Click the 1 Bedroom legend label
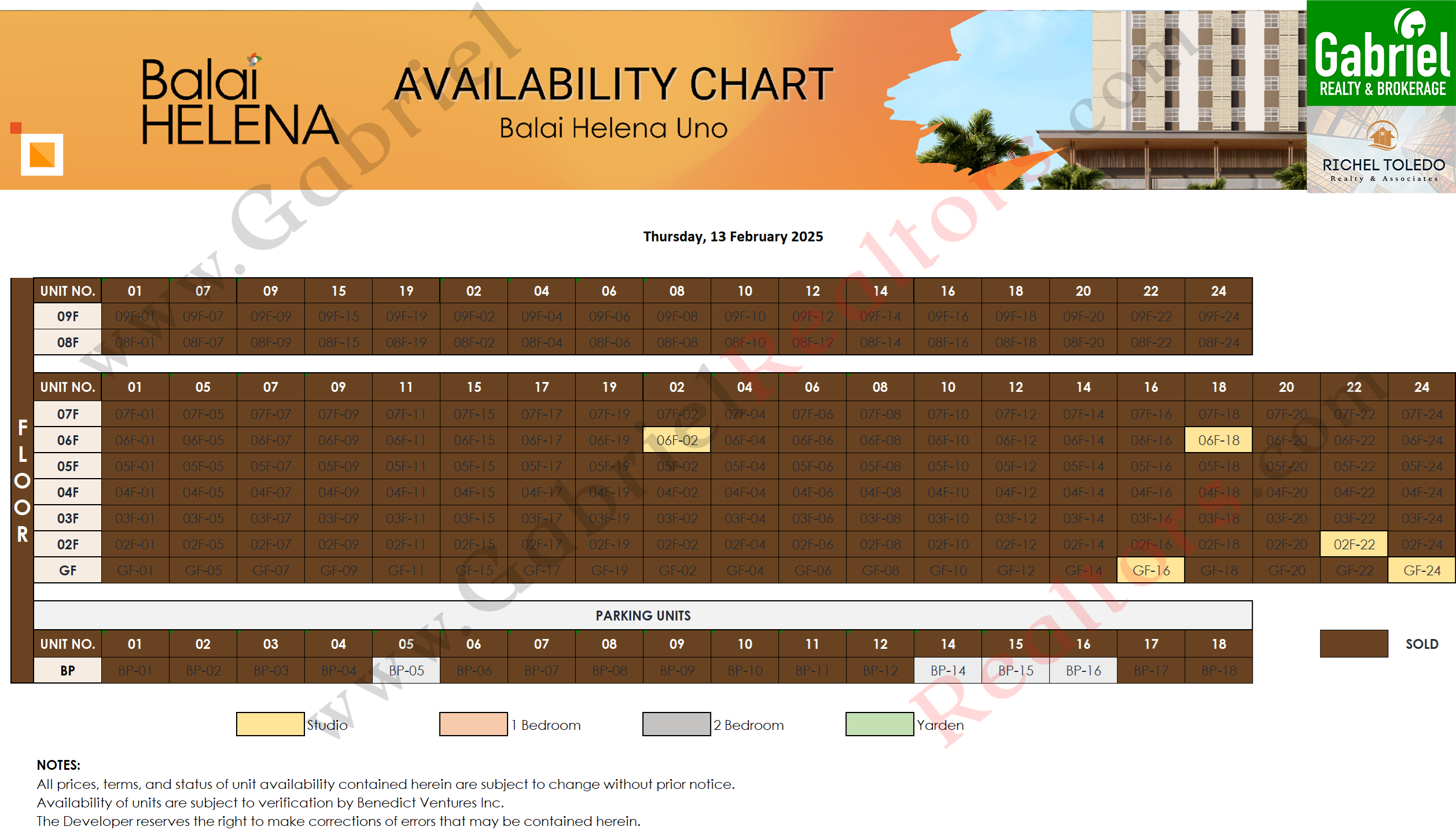Screen dimensions: 1456x830 point(546,725)
